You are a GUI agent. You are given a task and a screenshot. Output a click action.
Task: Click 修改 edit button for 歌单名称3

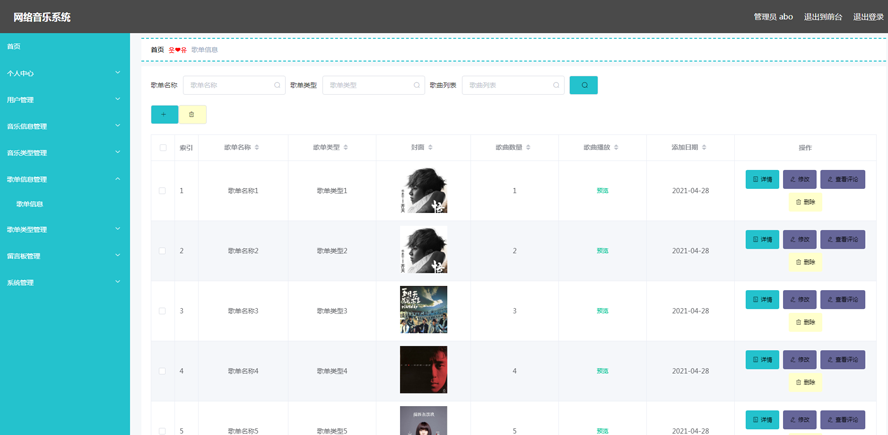pyautogui.click(x=800, y=300)
